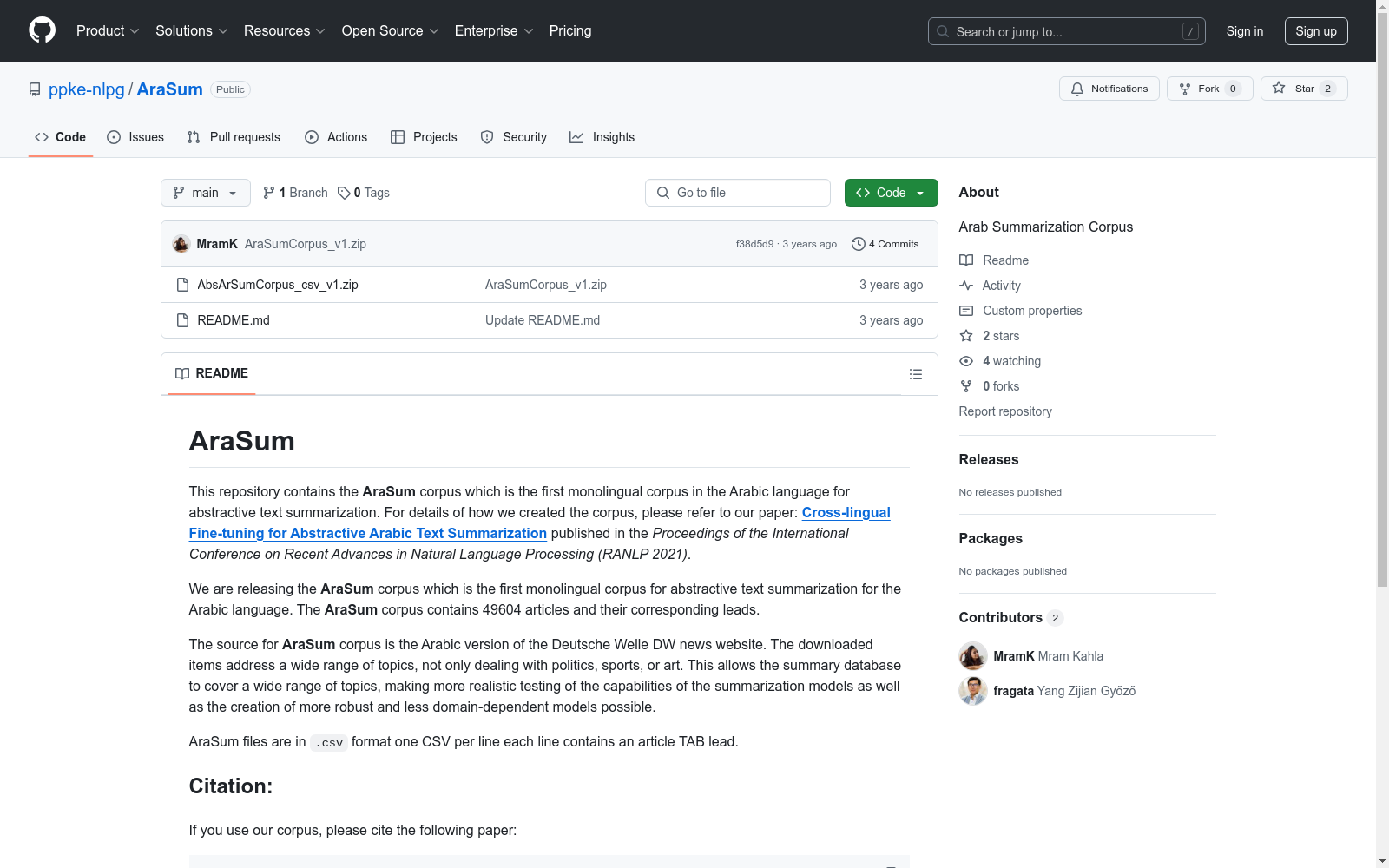
Task: Expand the Product menu
Action: click(108, 31)
